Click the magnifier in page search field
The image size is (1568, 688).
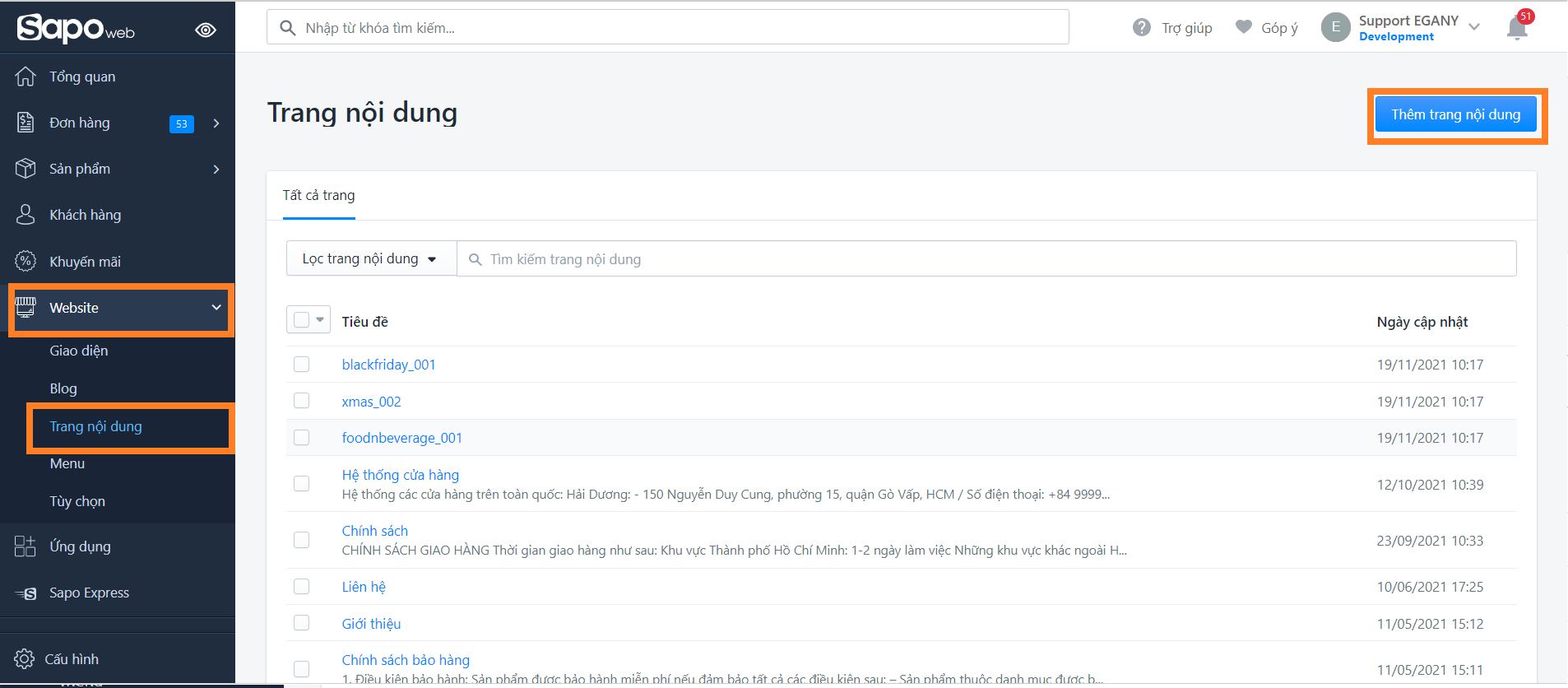pos(475,259)
